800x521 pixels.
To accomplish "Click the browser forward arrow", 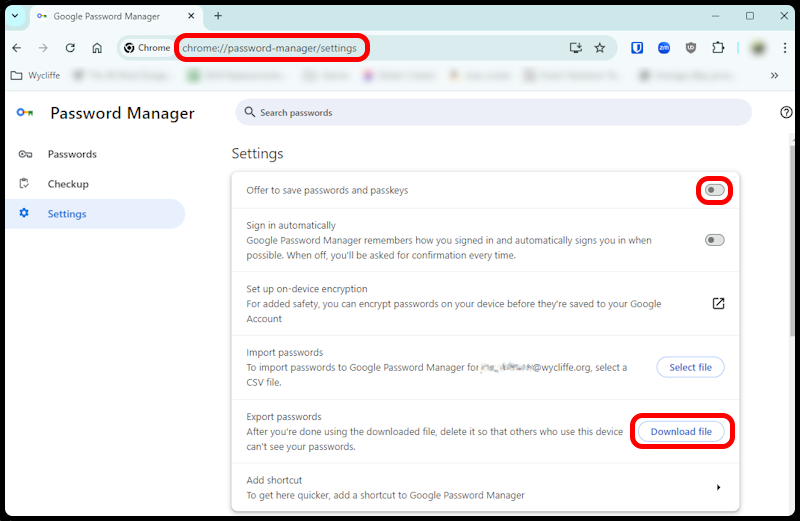I will point(43,48).
